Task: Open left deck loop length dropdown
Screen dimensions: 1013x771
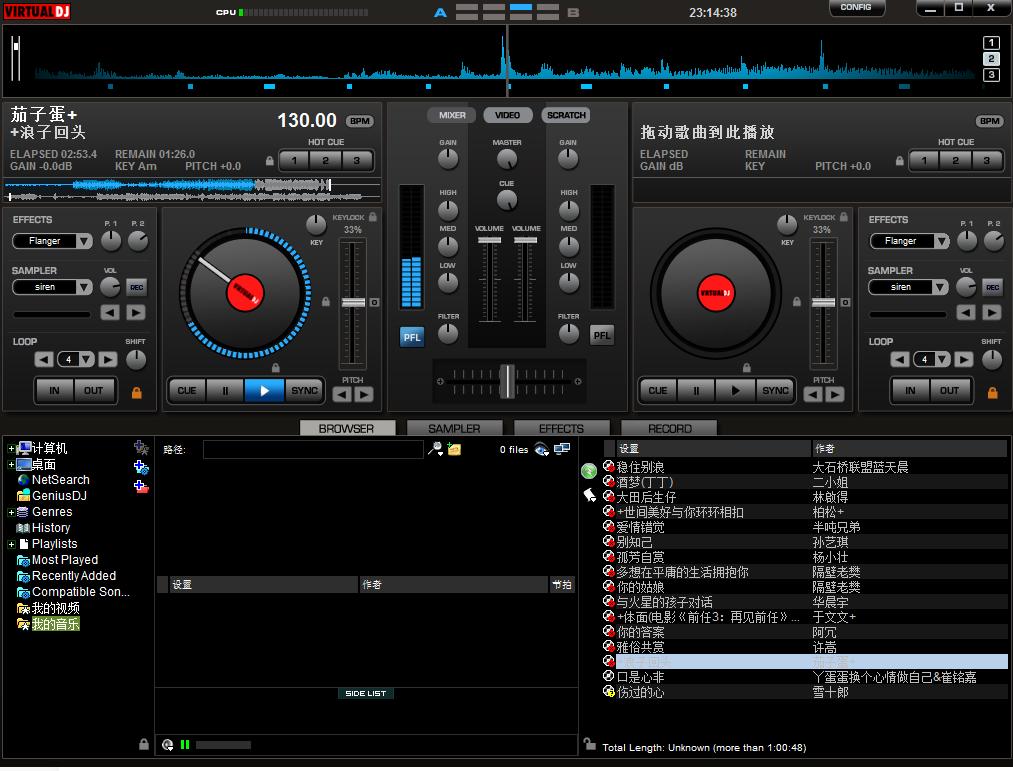Action: 87,359
